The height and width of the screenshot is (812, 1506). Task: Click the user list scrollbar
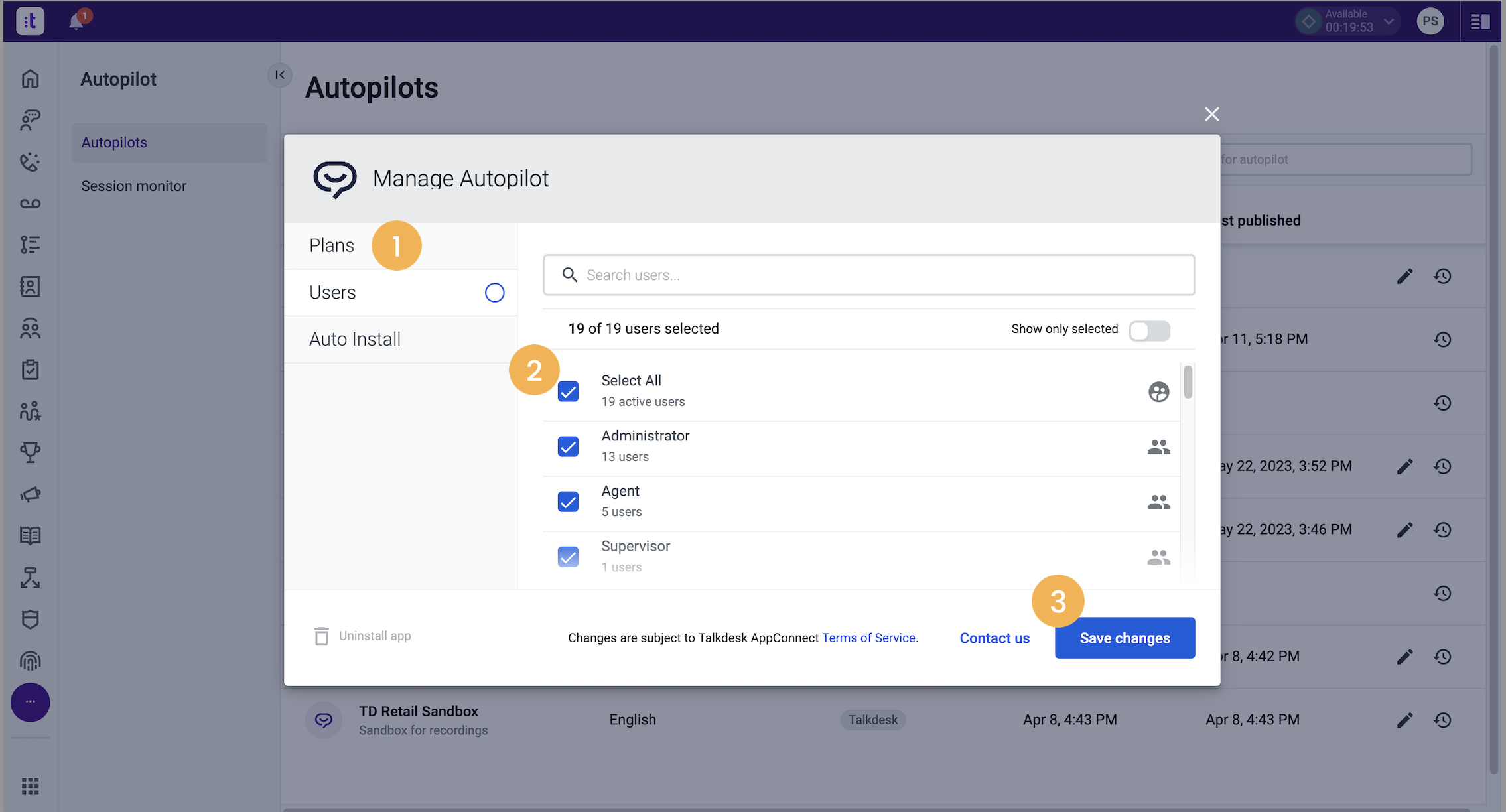[x=1188, y=382]
